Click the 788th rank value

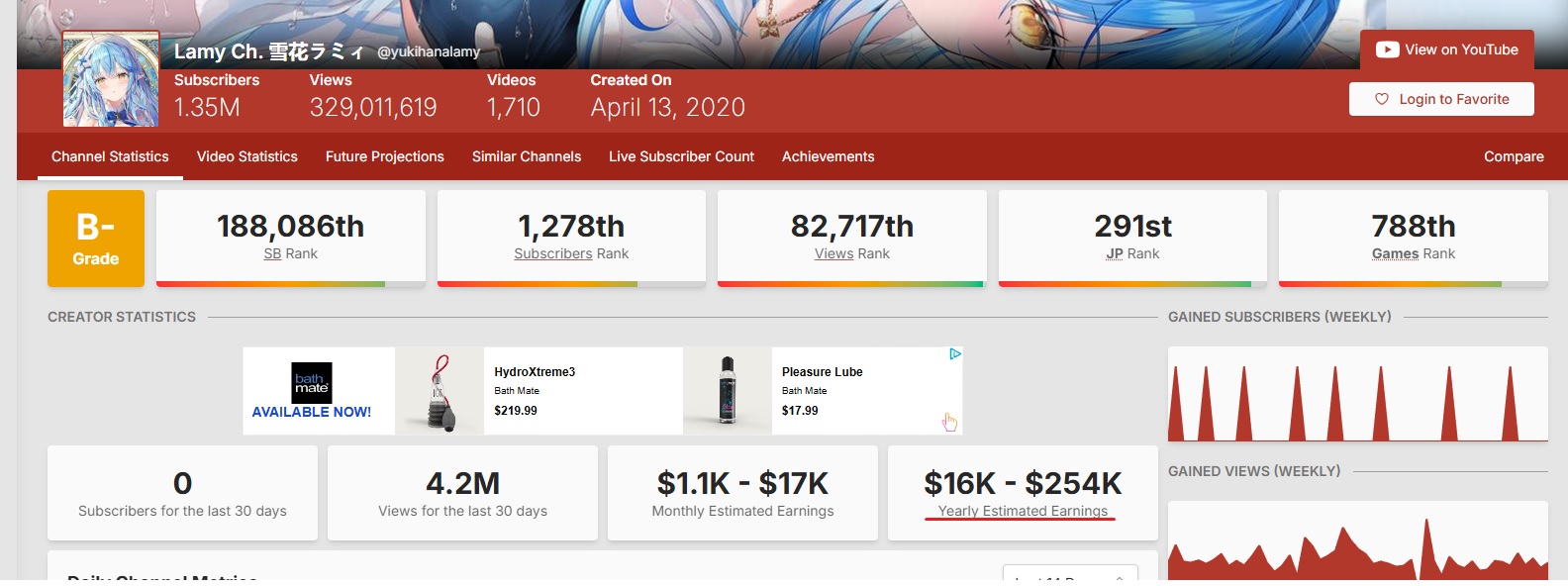pos(1414,227)
